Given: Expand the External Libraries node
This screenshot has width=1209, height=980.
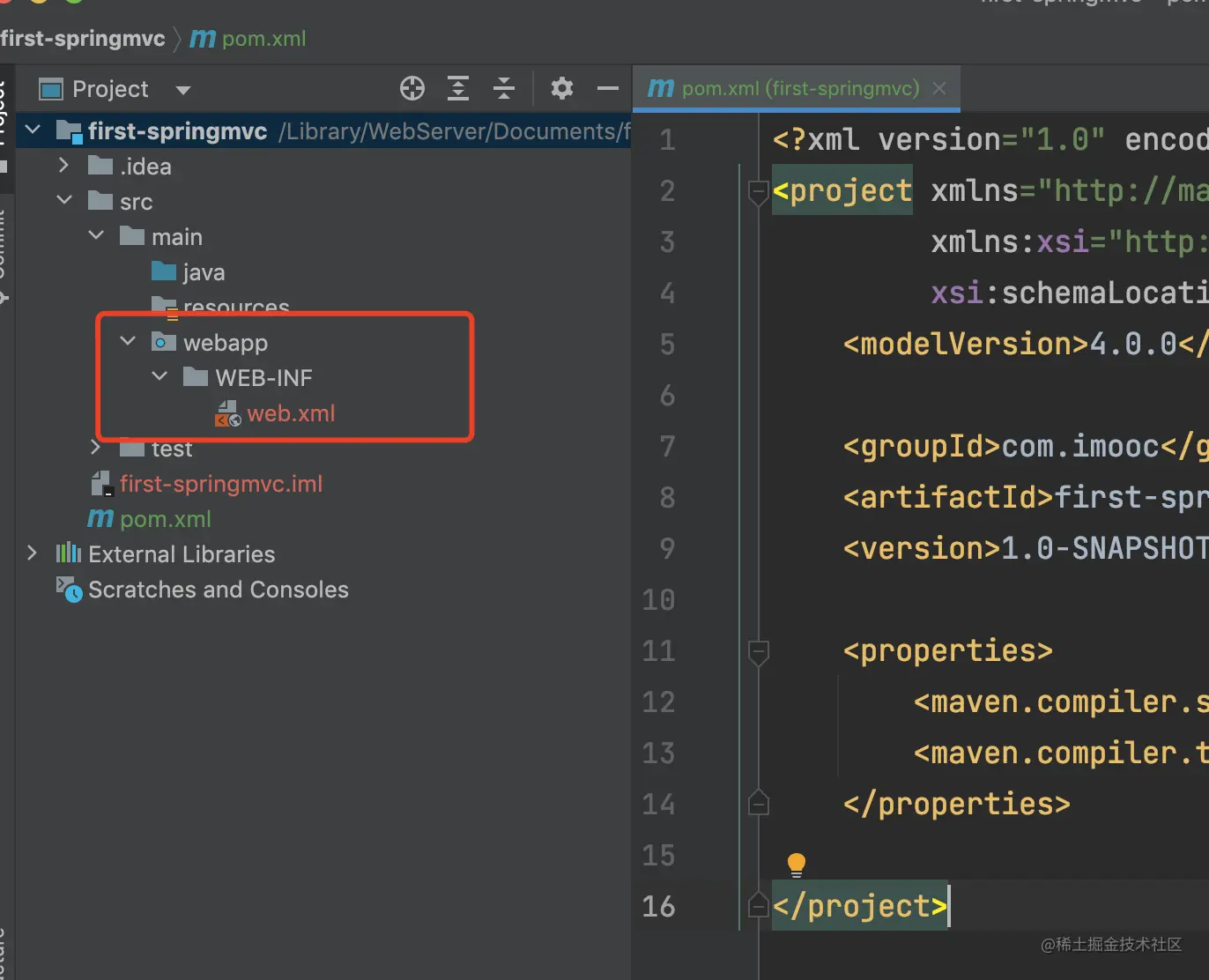Looking at the screenshot, I should pos(32,553).
